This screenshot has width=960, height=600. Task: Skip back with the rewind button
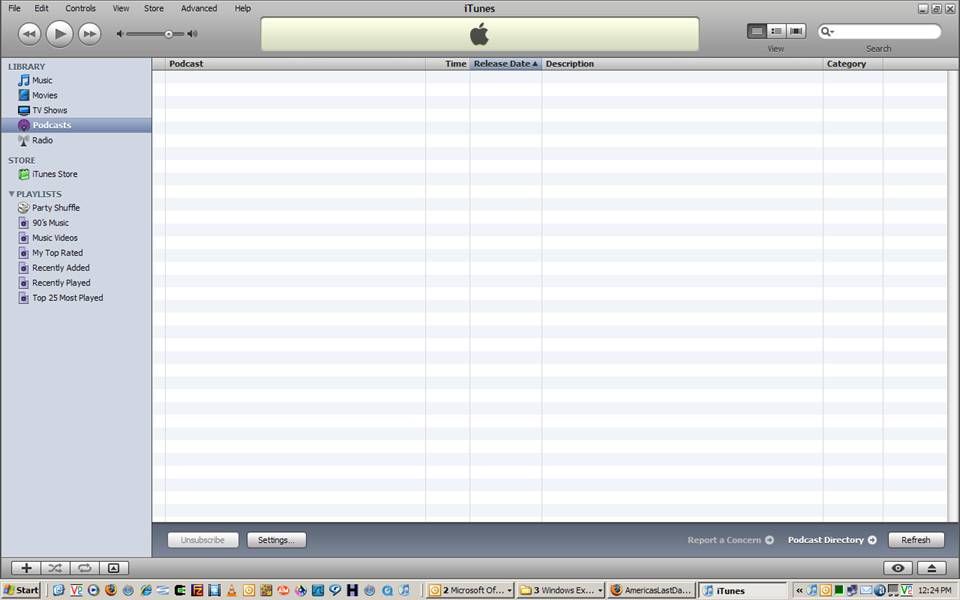(29, 34)
